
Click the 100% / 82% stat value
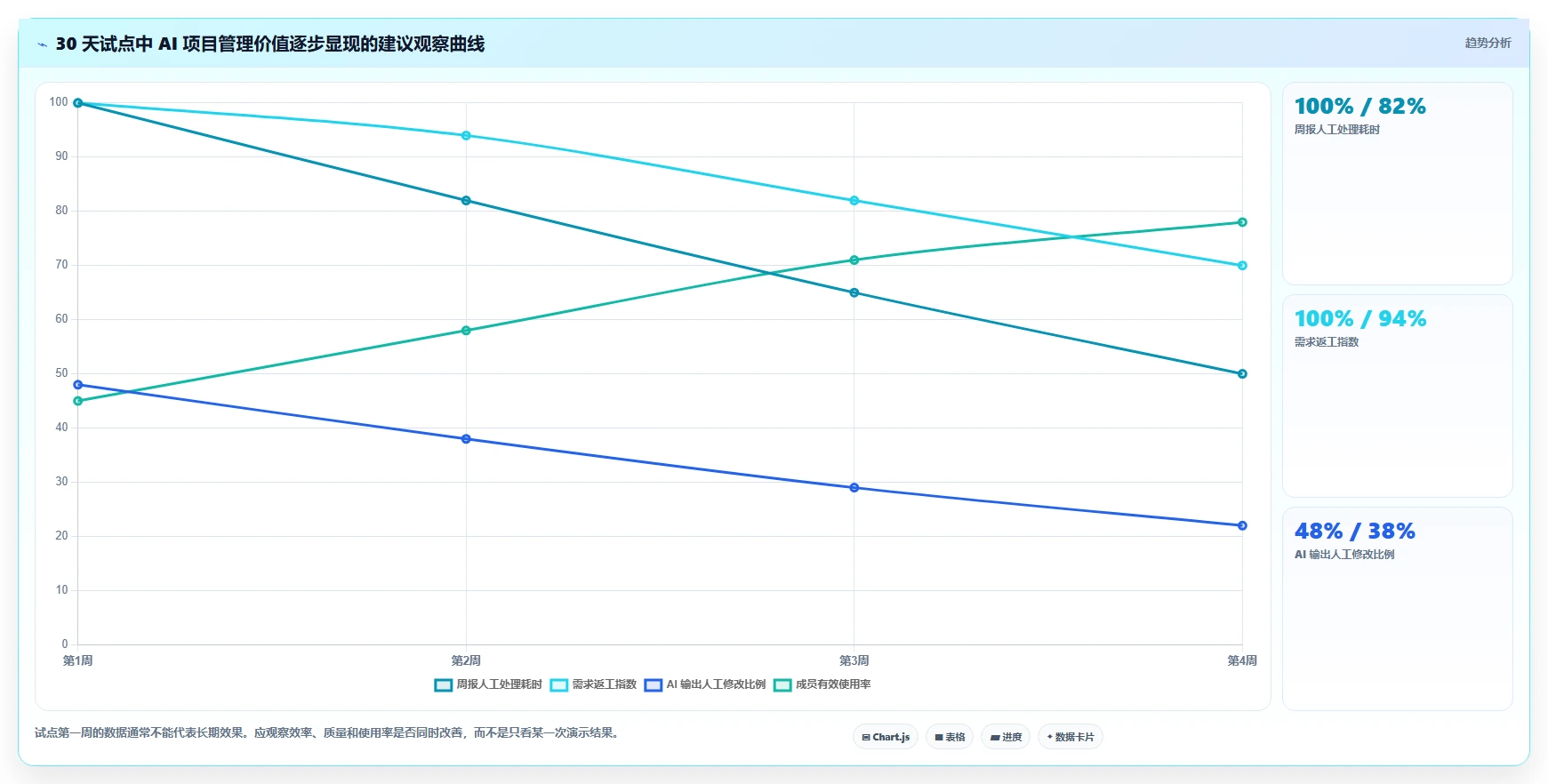[1360, 107]
